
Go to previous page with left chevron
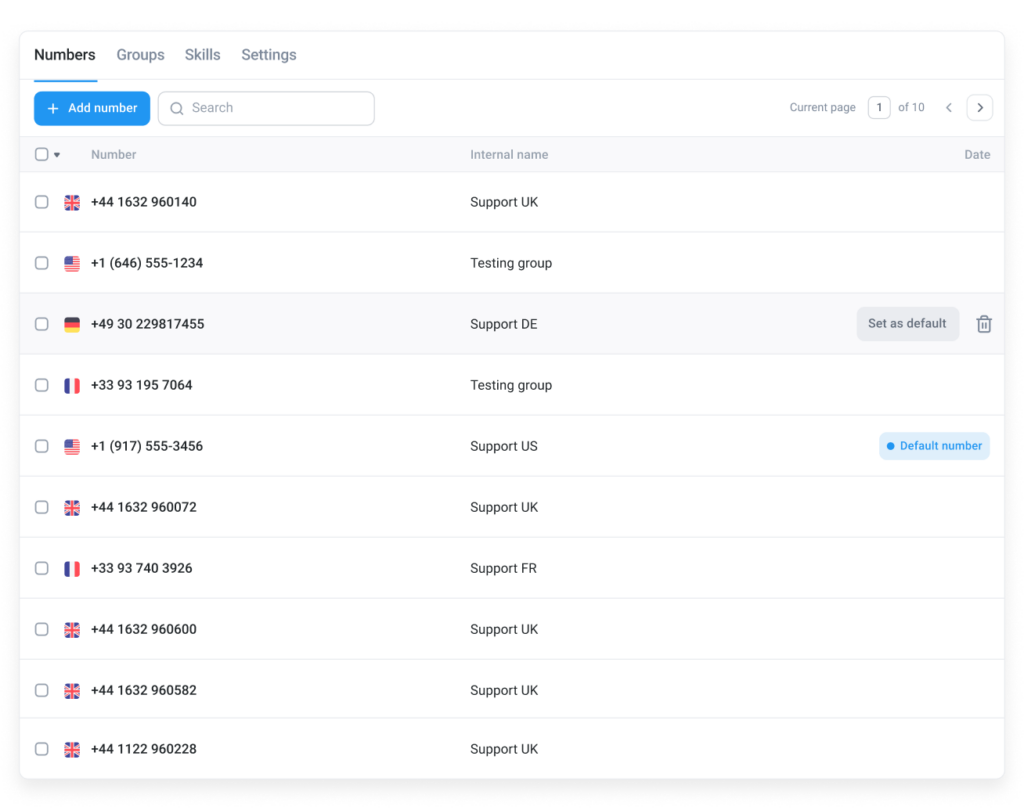[x=948, y=108]
